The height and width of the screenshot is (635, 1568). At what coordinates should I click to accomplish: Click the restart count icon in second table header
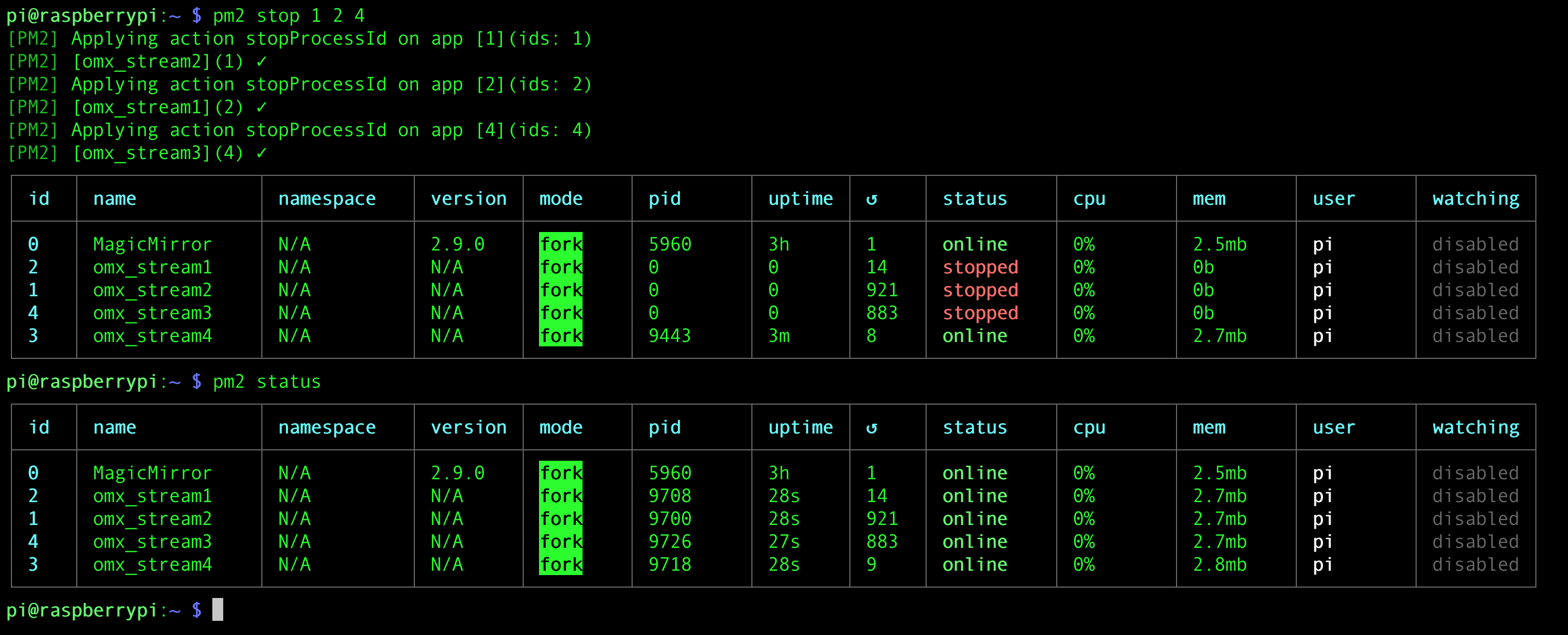[872, 428]
